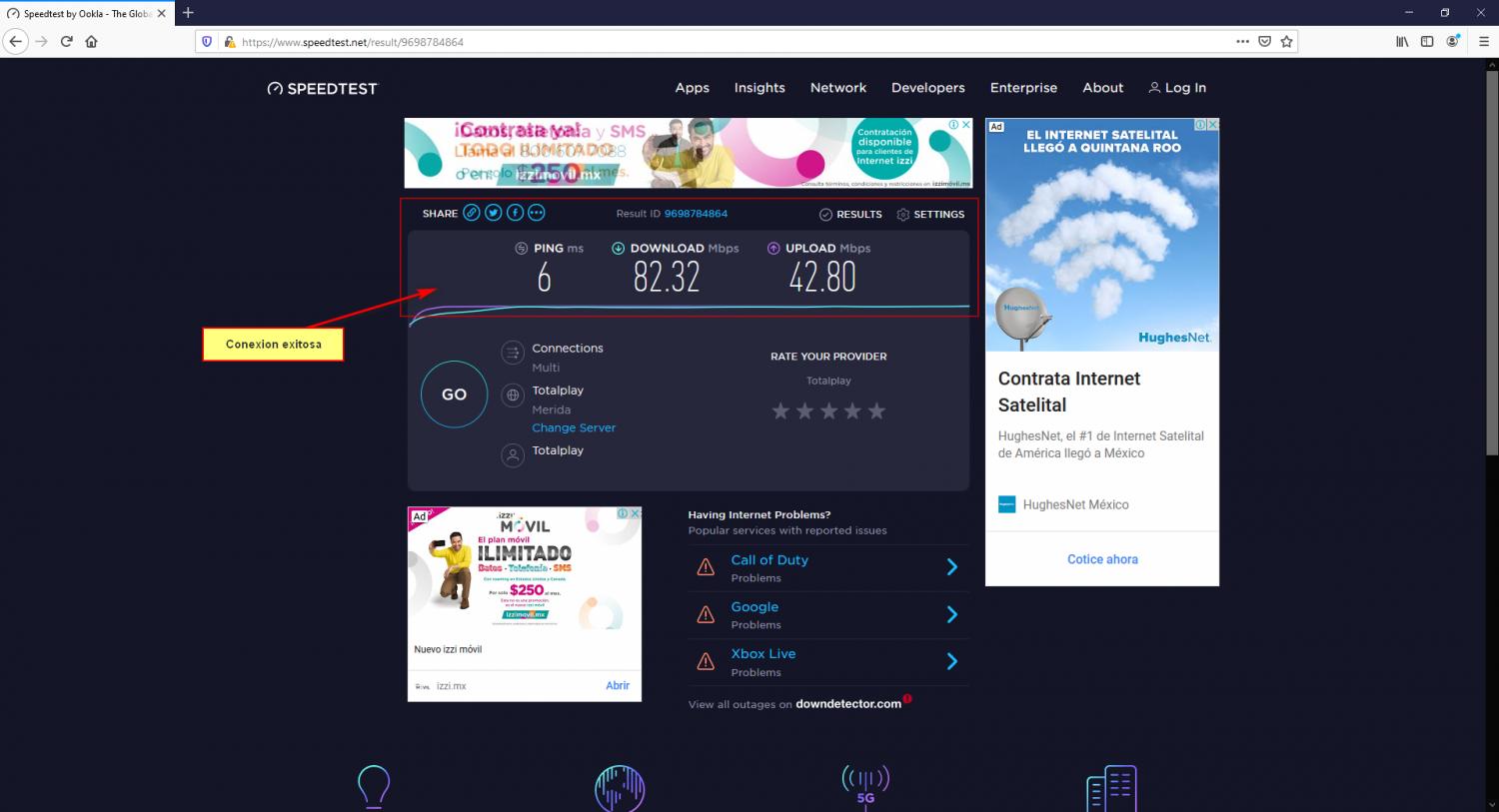Click the address bar URL field
Image resolution: width=1499 pixels, height=812 pixels.
click(x=700, y=42)
